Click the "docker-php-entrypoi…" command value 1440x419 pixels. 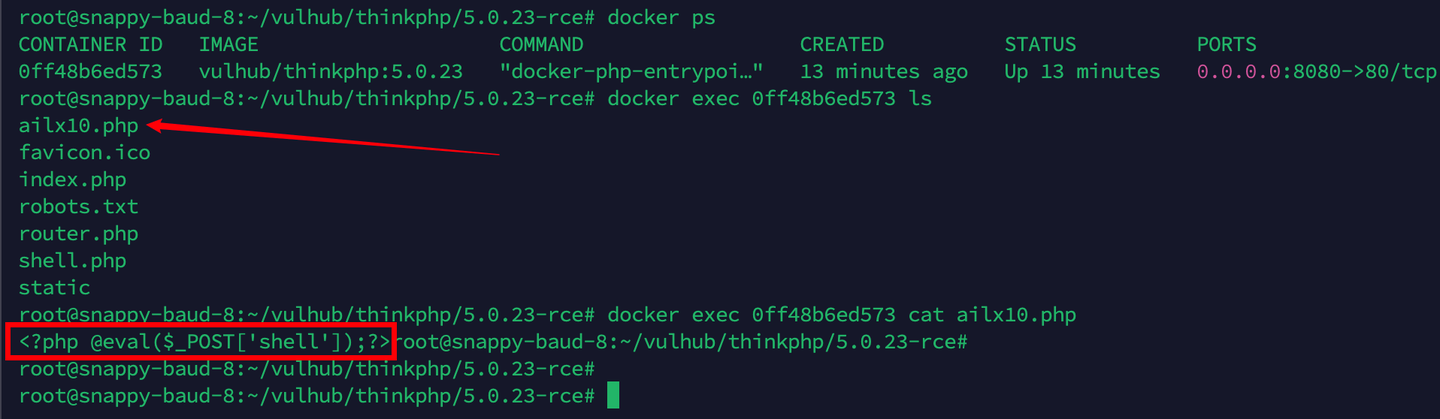(x=631, y=72)
